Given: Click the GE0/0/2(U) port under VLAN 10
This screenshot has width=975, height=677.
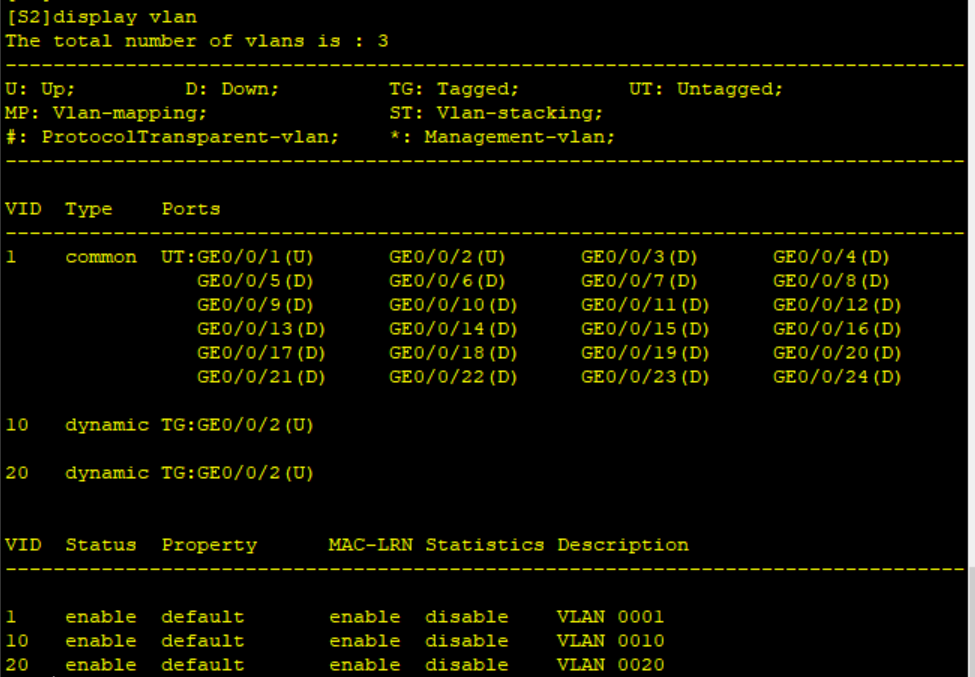Looking at the screenshot, I should (x=256, y=425).
